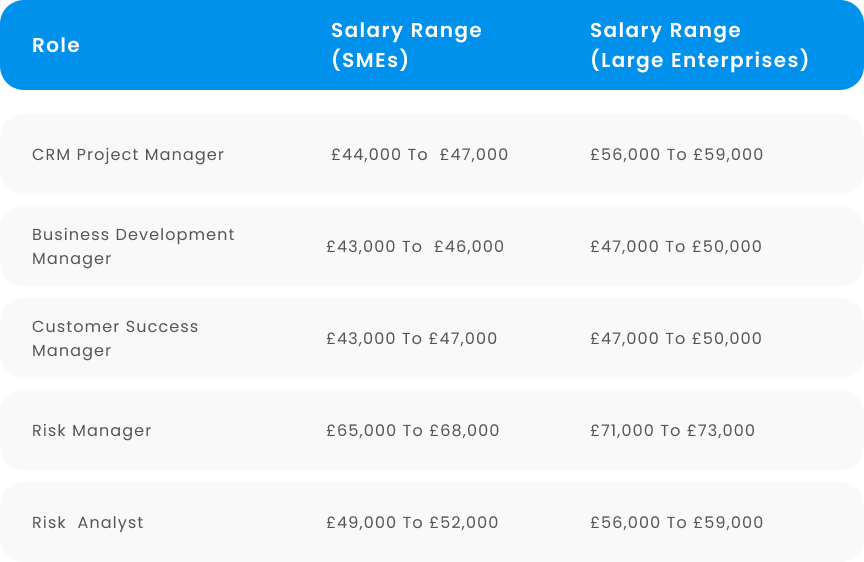Click the £71,000 To £73,000 salary cell
864x562 pixels.
(672, 430)
